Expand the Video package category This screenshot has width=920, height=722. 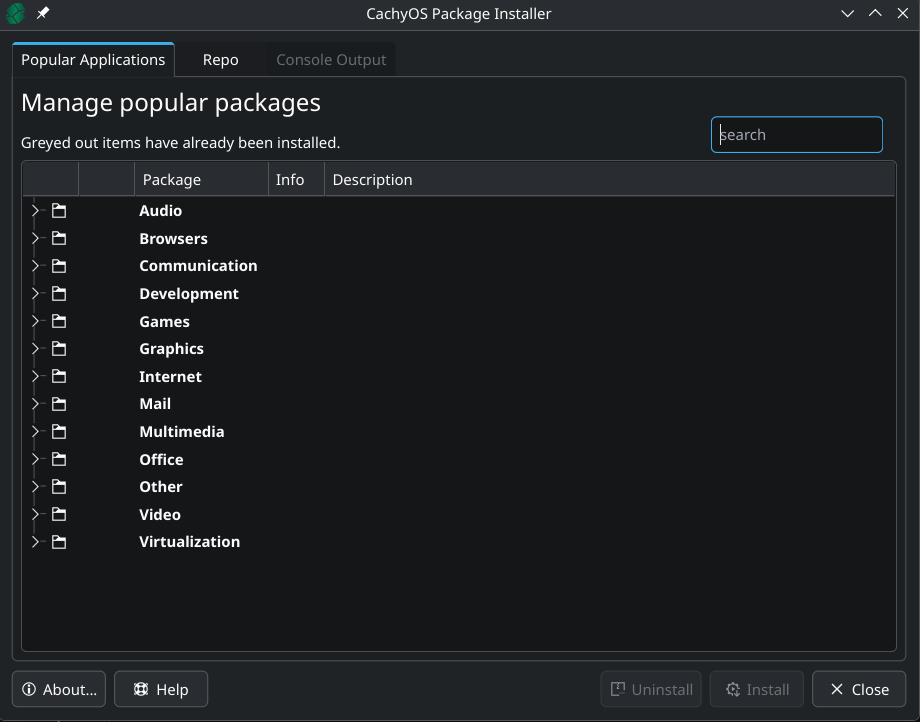click(35, 514)
